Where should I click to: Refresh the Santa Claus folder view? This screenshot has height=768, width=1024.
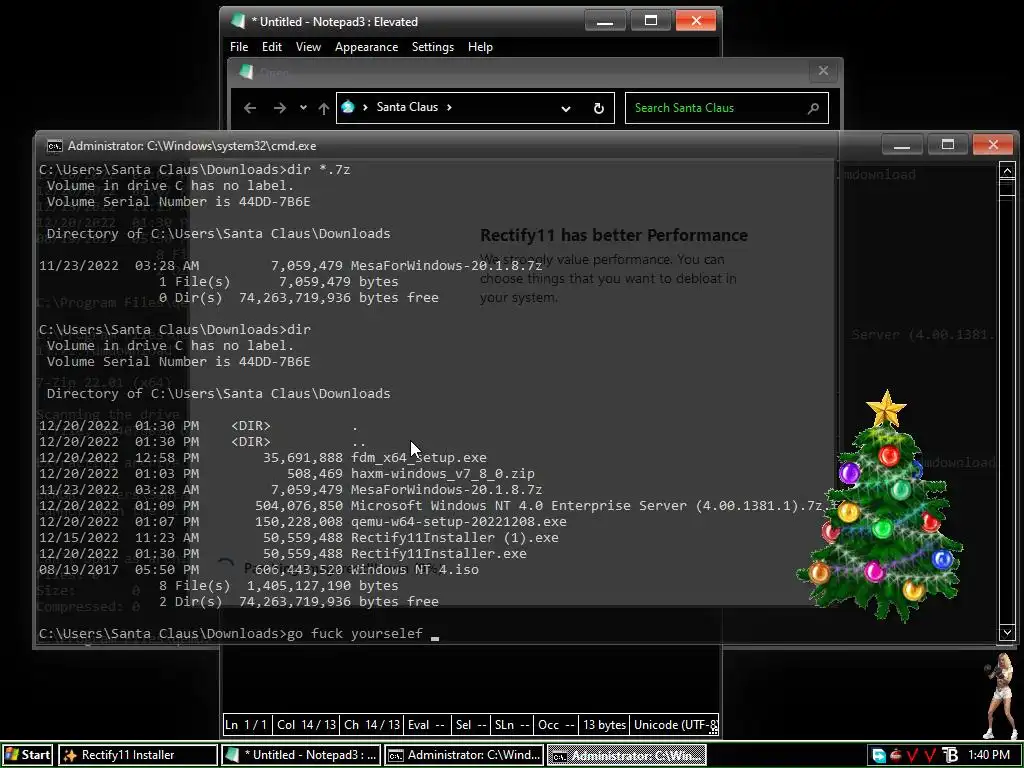click(598, 108)
